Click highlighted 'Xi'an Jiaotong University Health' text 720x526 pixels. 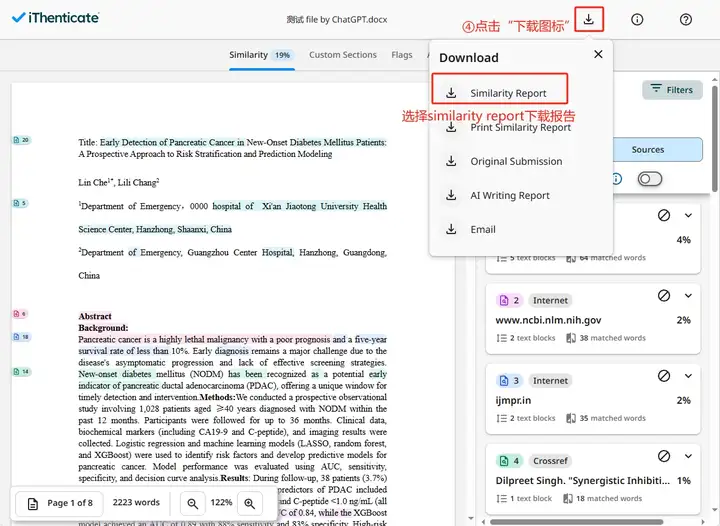click(x=324, y=206)
